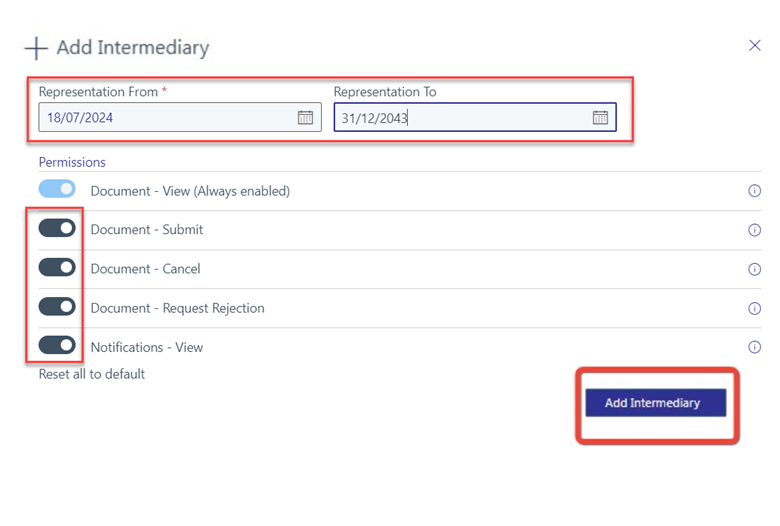Reset all permissions to default
780x526 pixels.
[92, 374]
